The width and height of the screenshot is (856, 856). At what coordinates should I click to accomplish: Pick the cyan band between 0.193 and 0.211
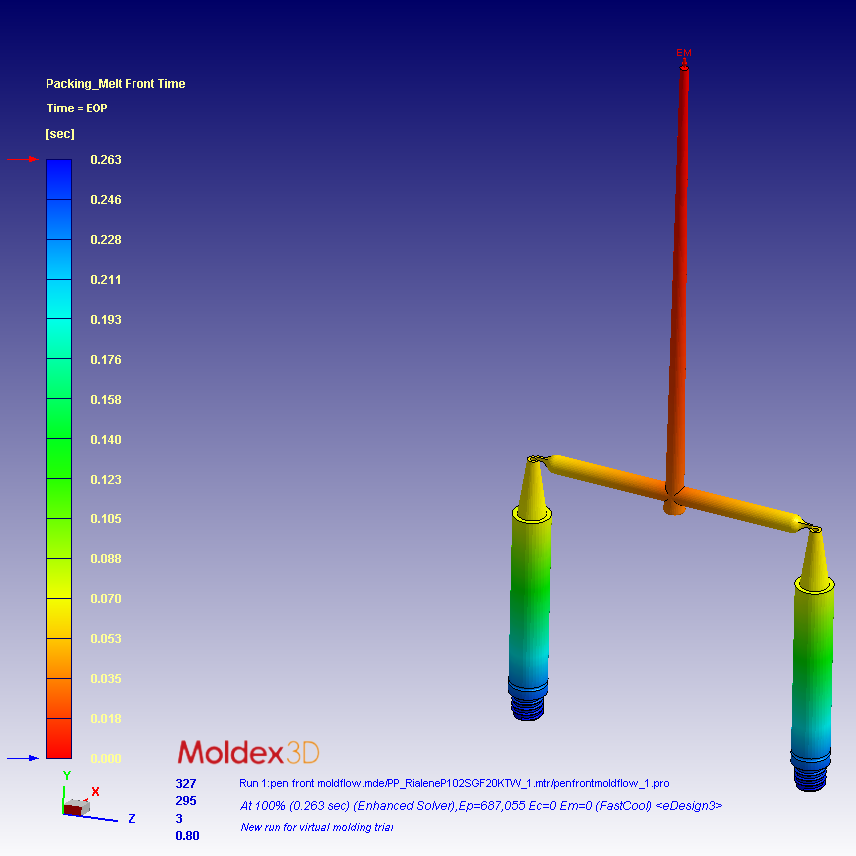59,299
